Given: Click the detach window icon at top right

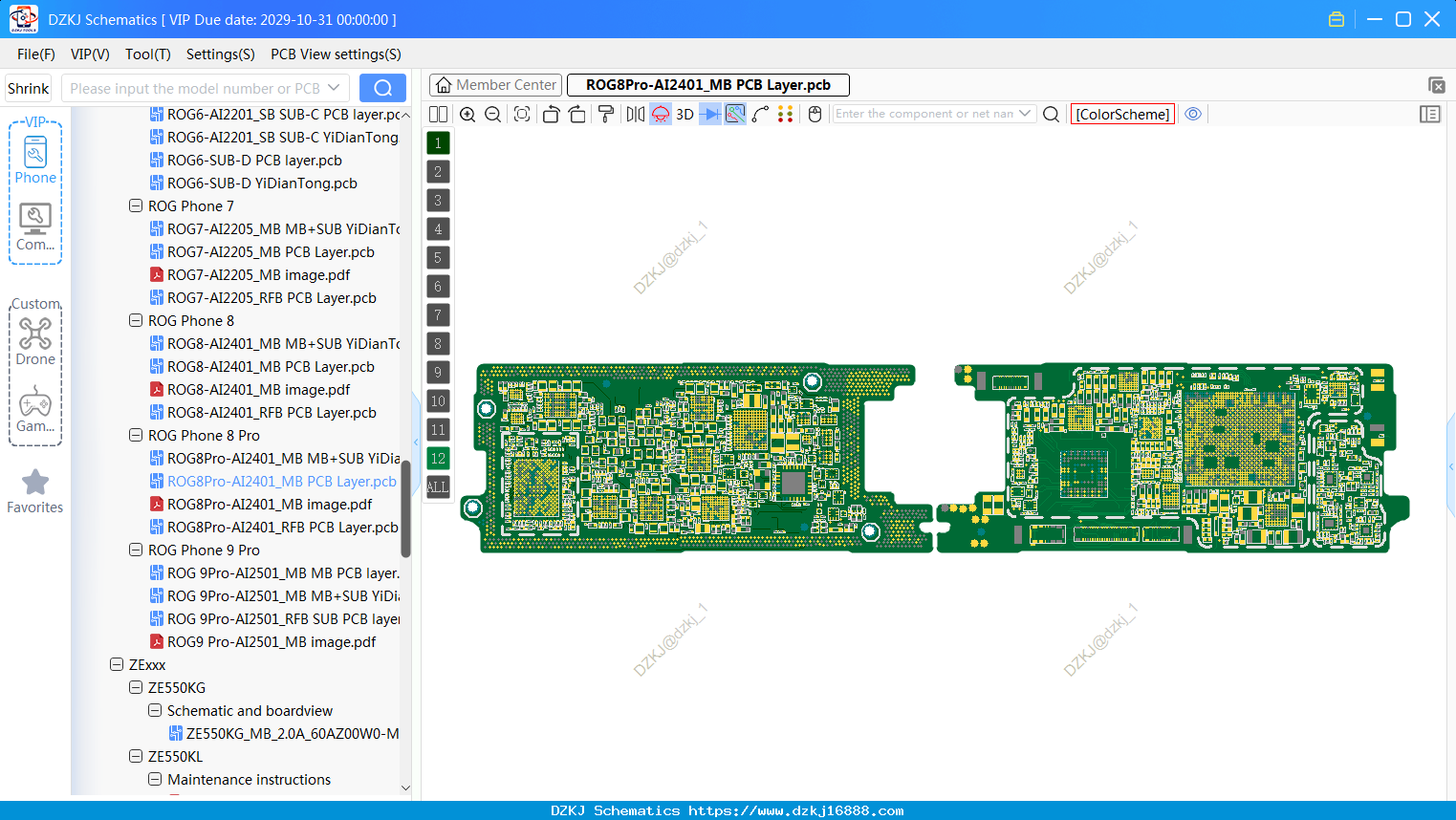Looking at the screenshot, I should [x=1436, y=85].
